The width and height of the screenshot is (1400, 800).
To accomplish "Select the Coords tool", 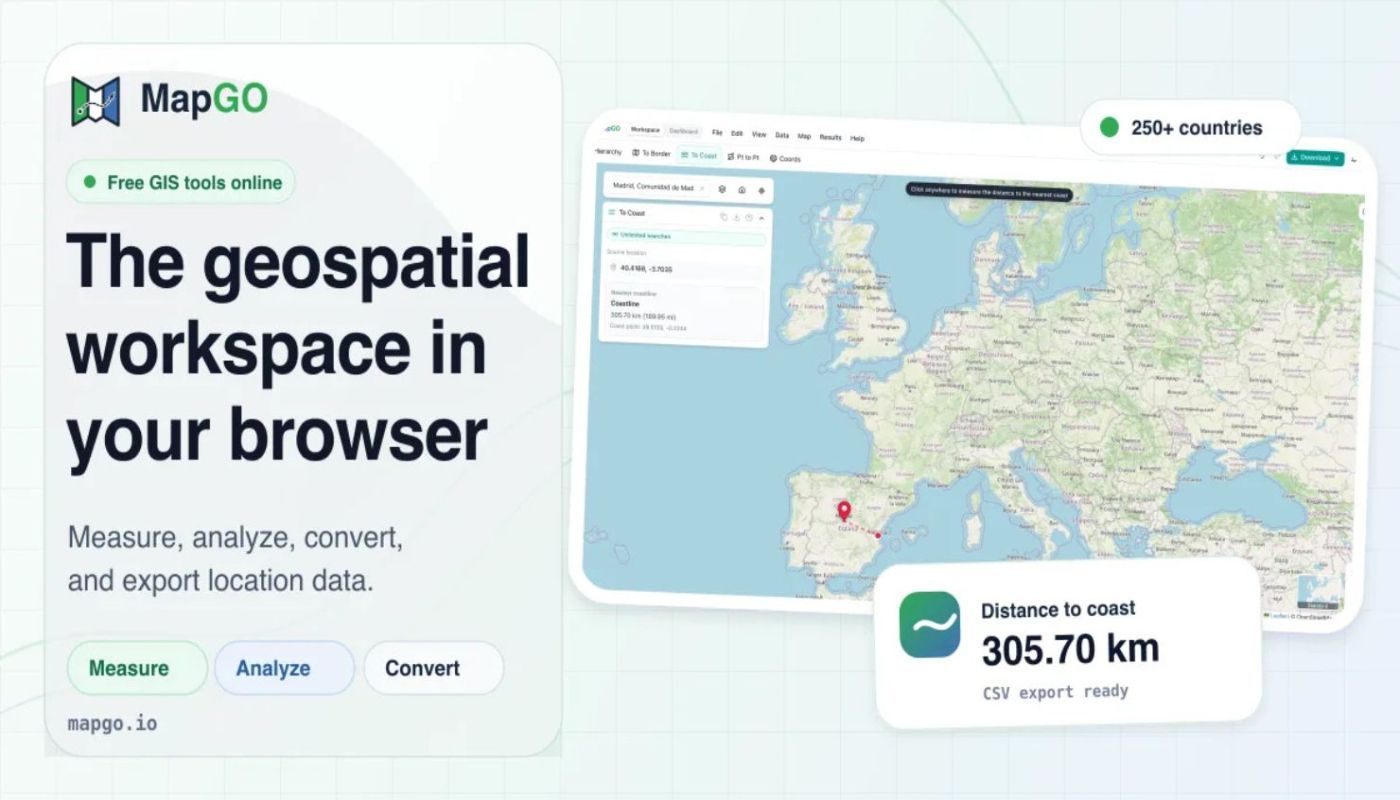I will [x=784, y=159].
